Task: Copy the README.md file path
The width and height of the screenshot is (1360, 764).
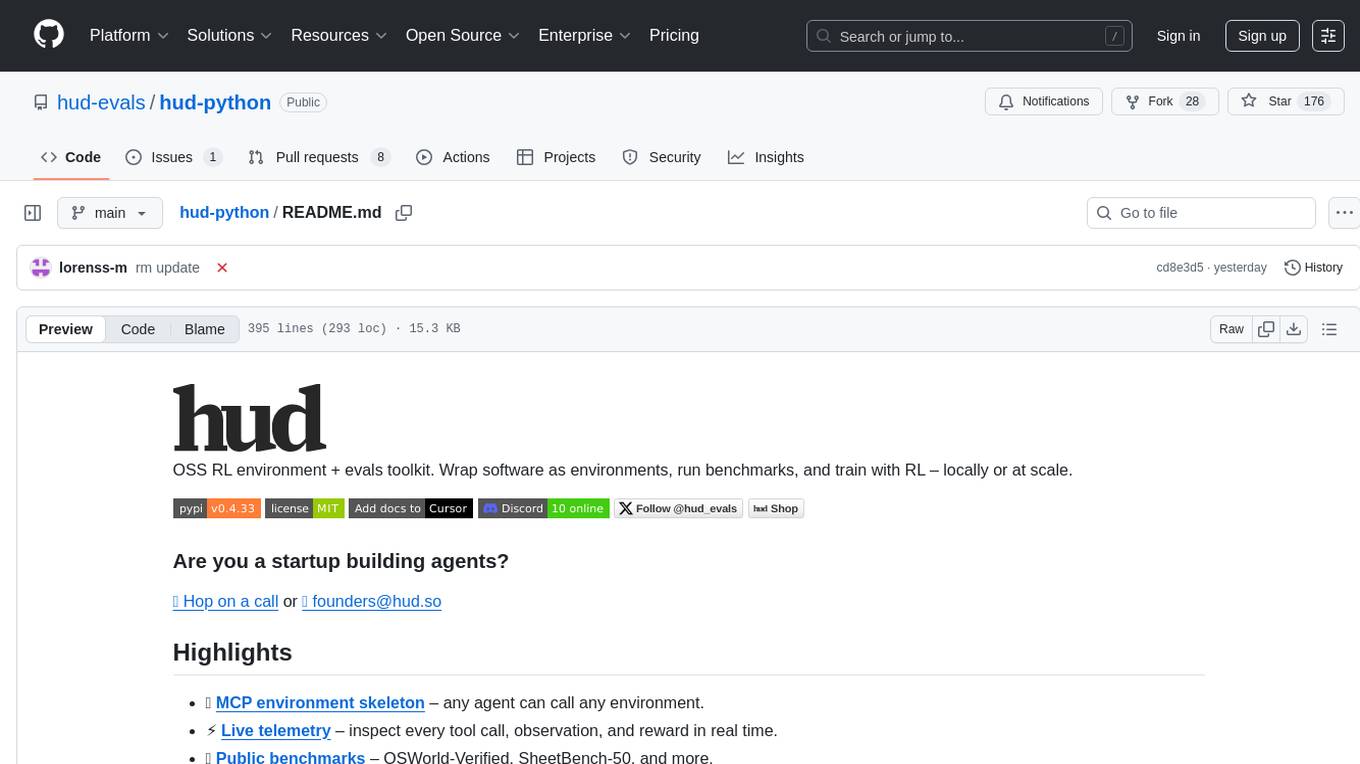Action: point(404,212)
